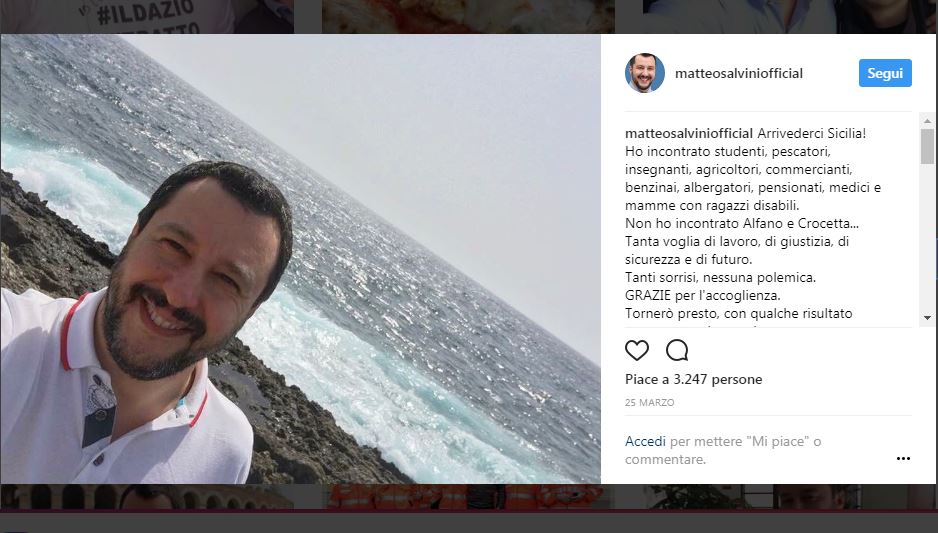Viewport: 938px width, 533px height.
Task: Follow the account with Segui button
Action: pyautogui.click(x=885, y=73)
